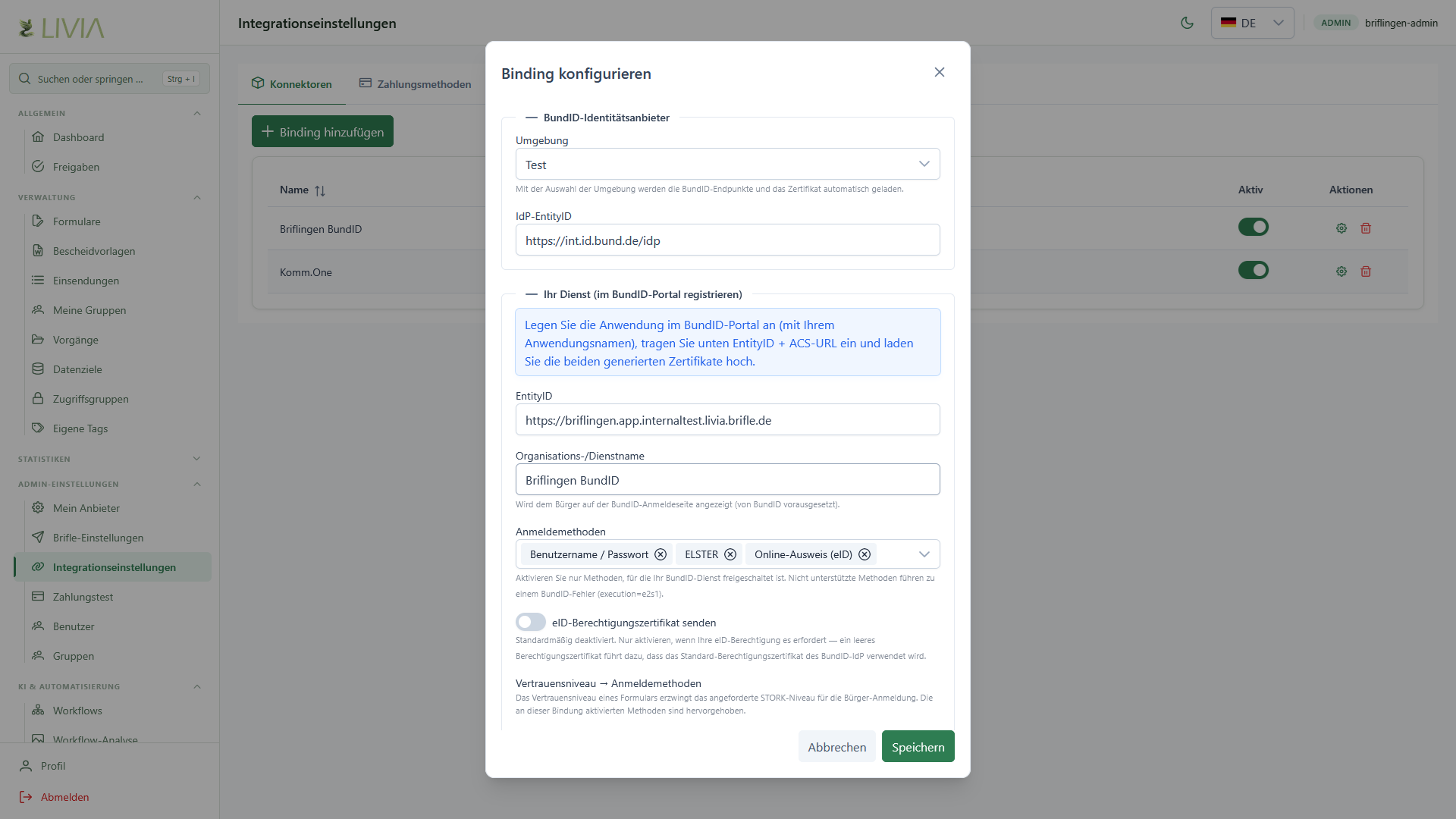Click the Bescheidvorlagen document icon
The image size is (1456, 819).
coord(38,251)
